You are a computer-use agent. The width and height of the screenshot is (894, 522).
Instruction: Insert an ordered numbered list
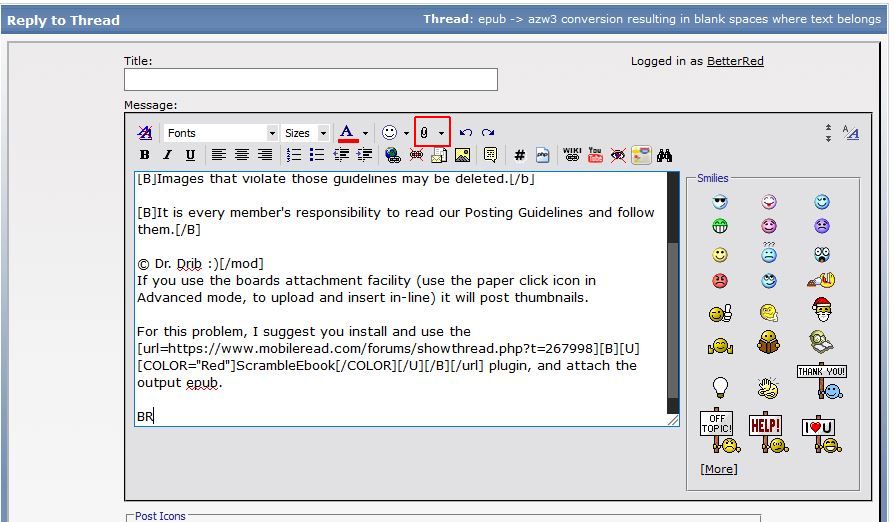(294, 155)
